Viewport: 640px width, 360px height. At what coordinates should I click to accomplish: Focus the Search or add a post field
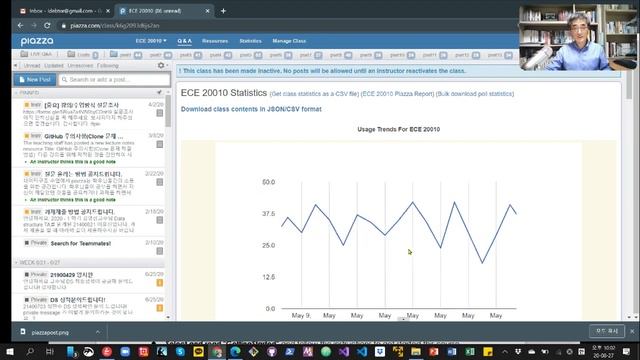pyautogui.click(x=114, y=80)
